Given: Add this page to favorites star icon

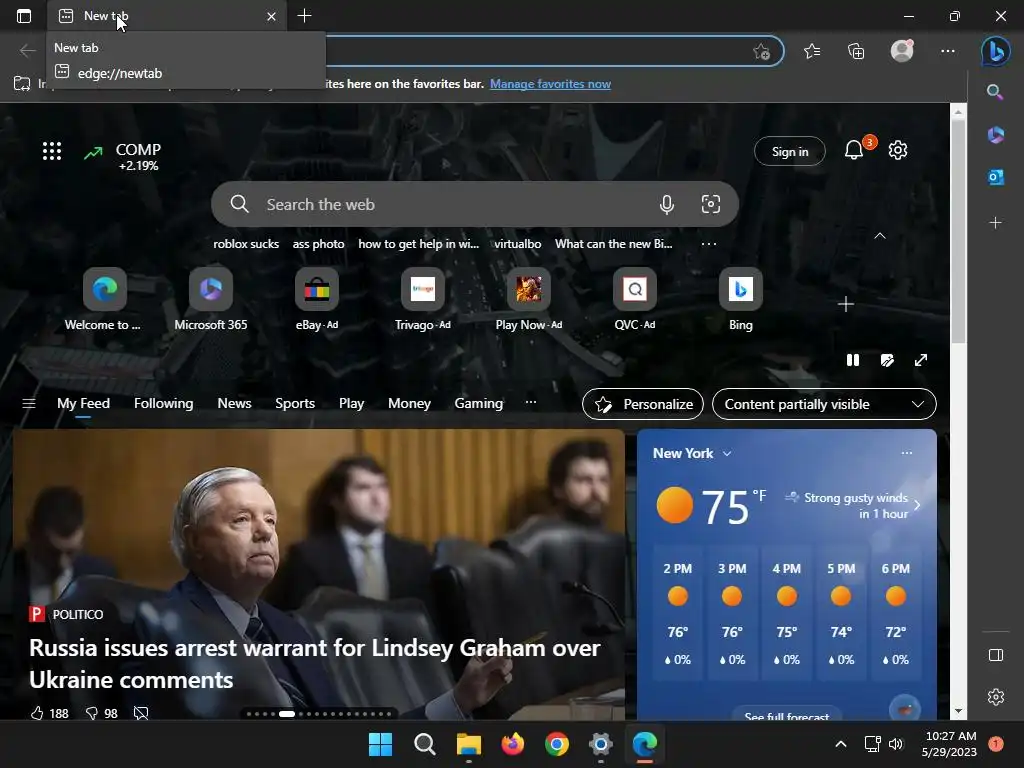Looking at the screenshot, I should (x=761, y=52).
